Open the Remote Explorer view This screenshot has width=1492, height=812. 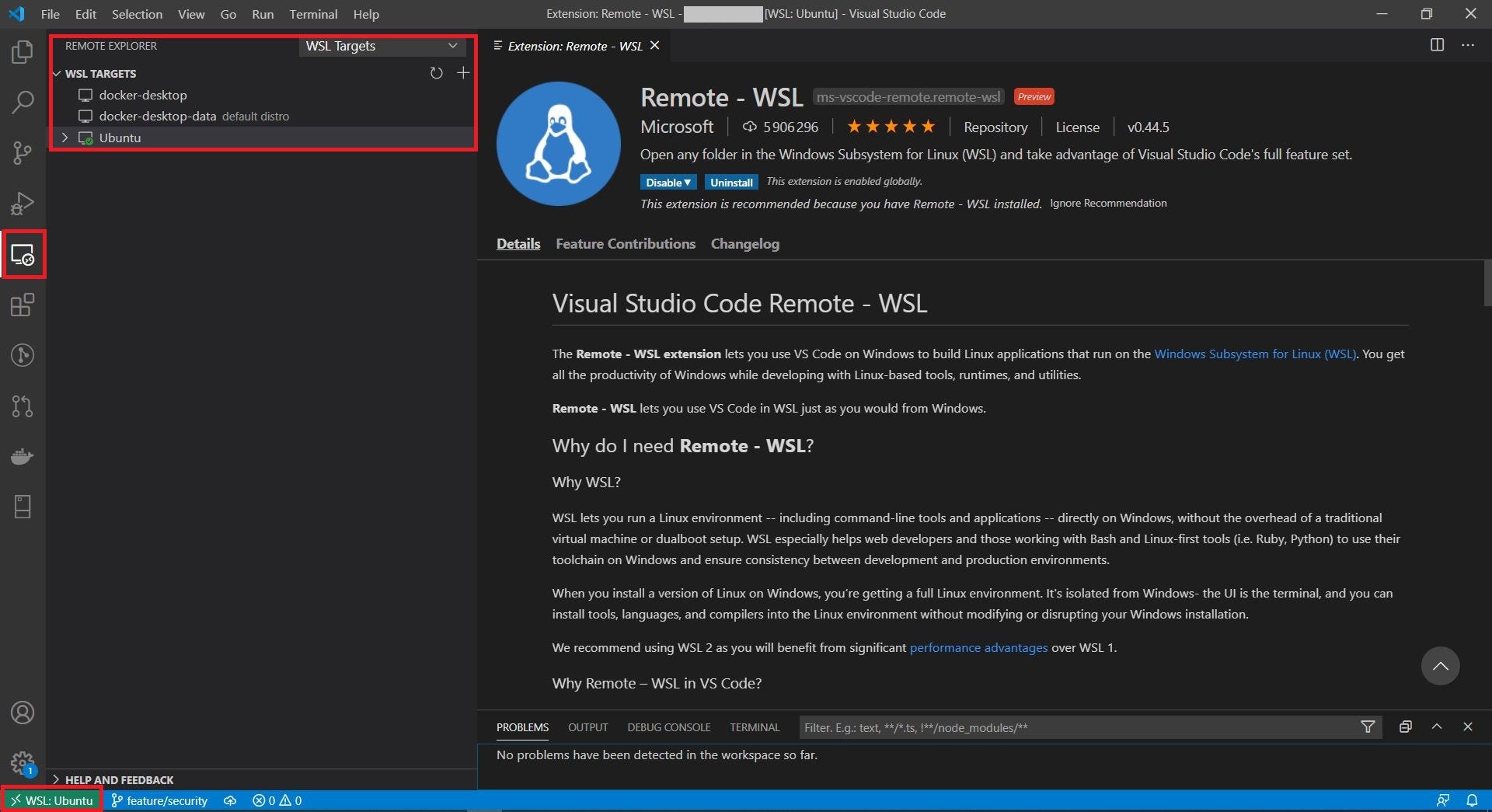point(23,254)
